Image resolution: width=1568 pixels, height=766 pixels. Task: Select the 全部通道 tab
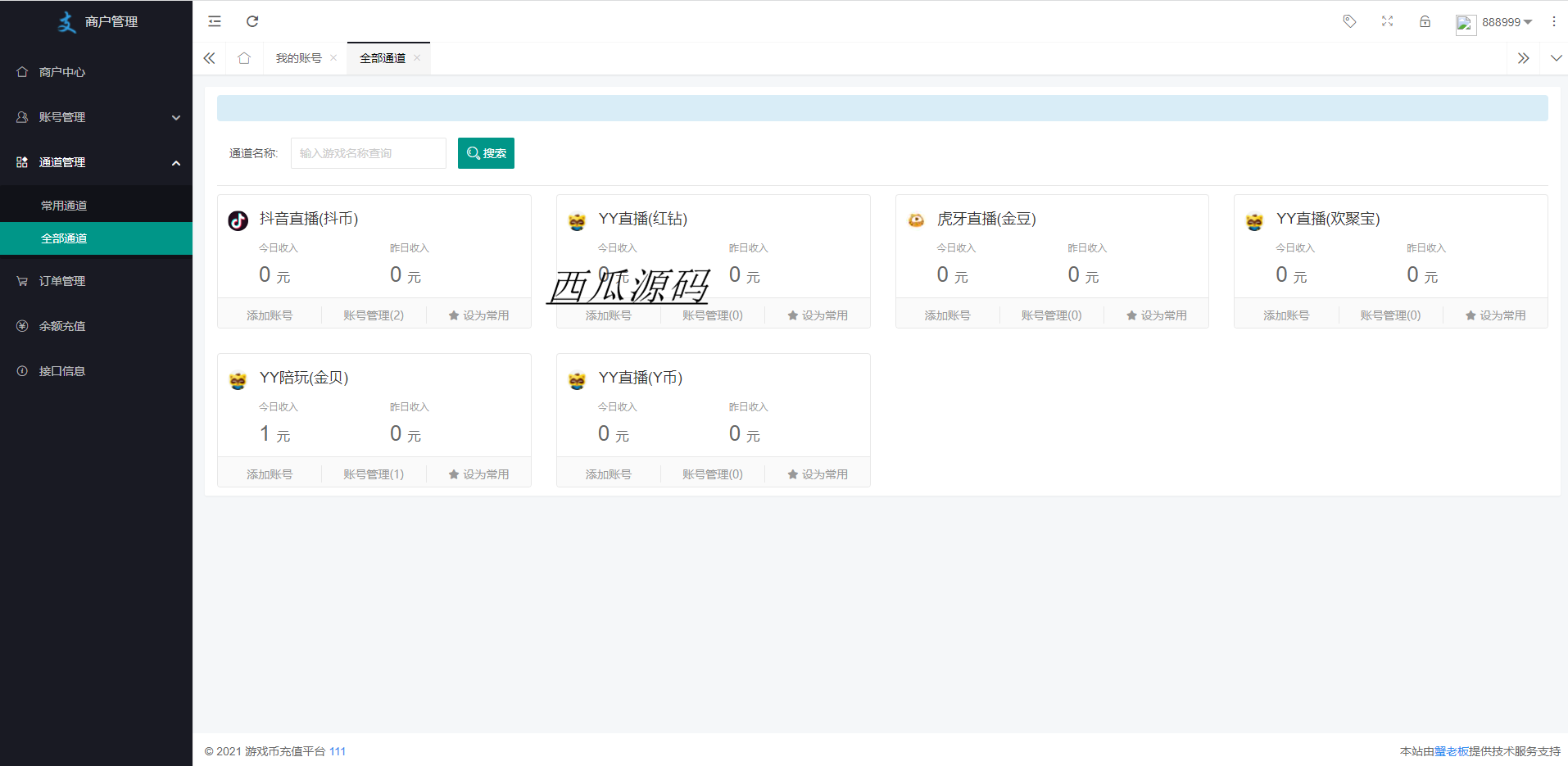click(383, 58)
